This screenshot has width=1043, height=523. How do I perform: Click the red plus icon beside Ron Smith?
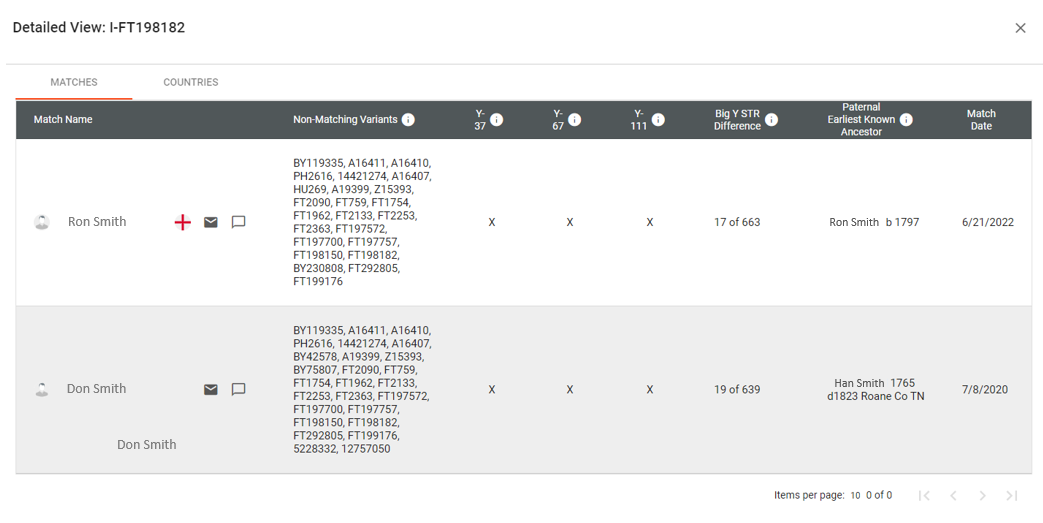tap(182, 222)
